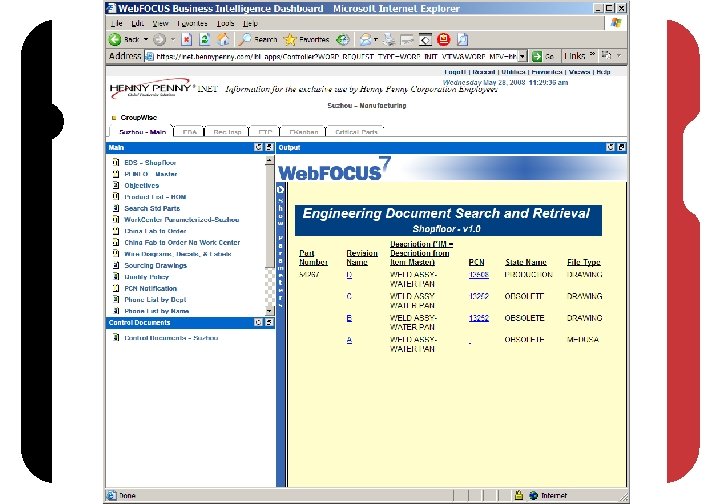
Task: Go to the Home page icon
Action: (223, 40)
